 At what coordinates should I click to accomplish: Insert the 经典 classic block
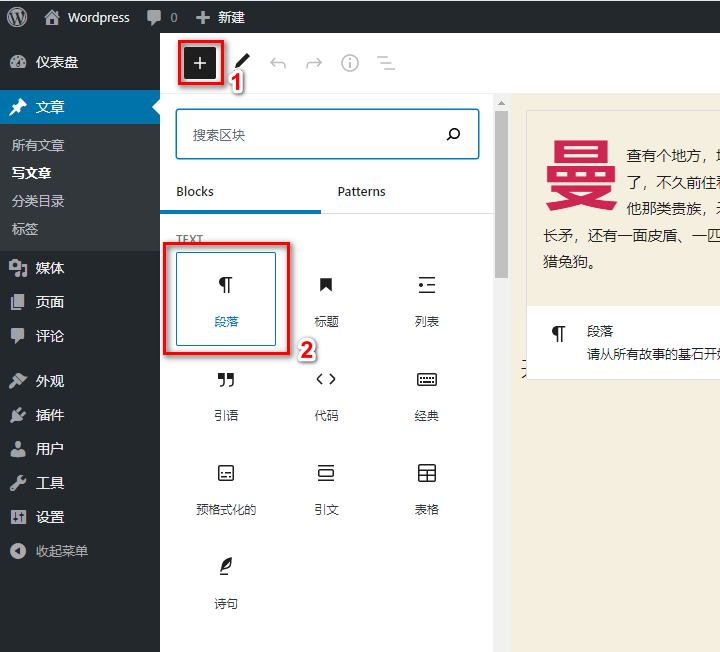point(427,393)
